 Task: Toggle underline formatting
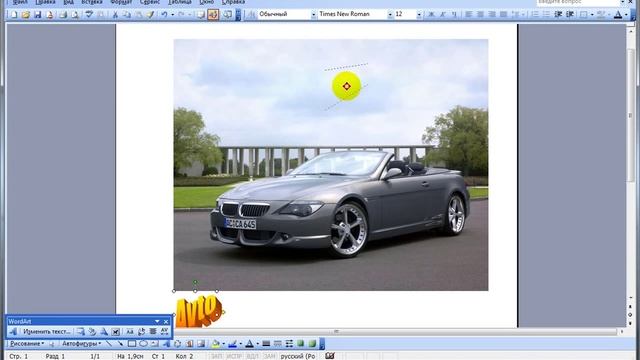[x=454, y=15]
